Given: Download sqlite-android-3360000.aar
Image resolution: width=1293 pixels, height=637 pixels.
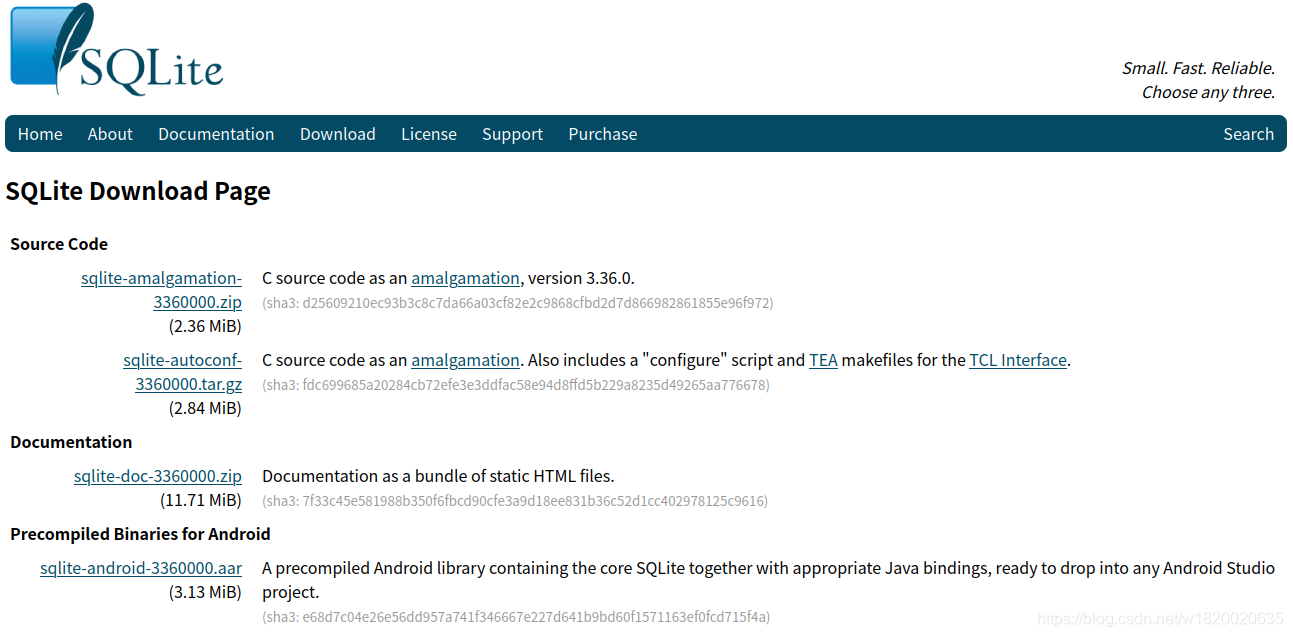Looking at the screenshot, I should click(141, 568).
